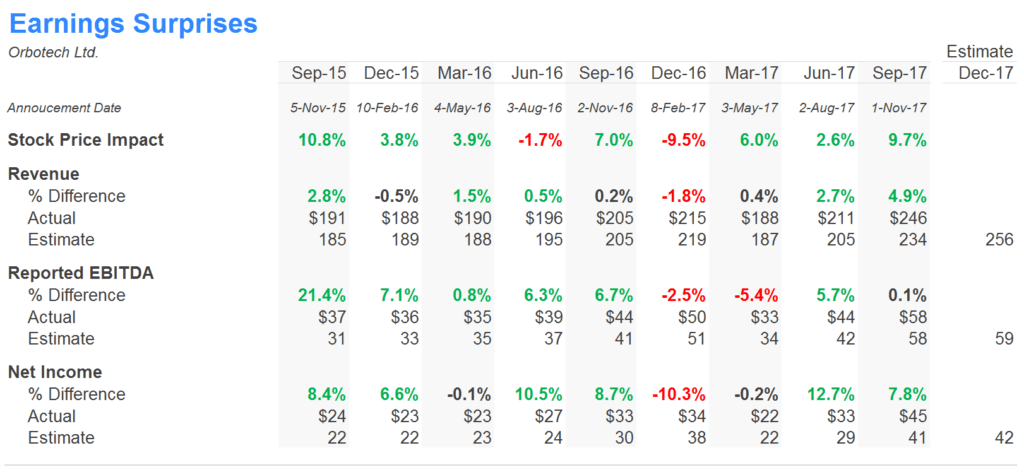1024x472 pixels.
Task: Select the 12.7% net income difference cell
Action: tap(827, 394)
